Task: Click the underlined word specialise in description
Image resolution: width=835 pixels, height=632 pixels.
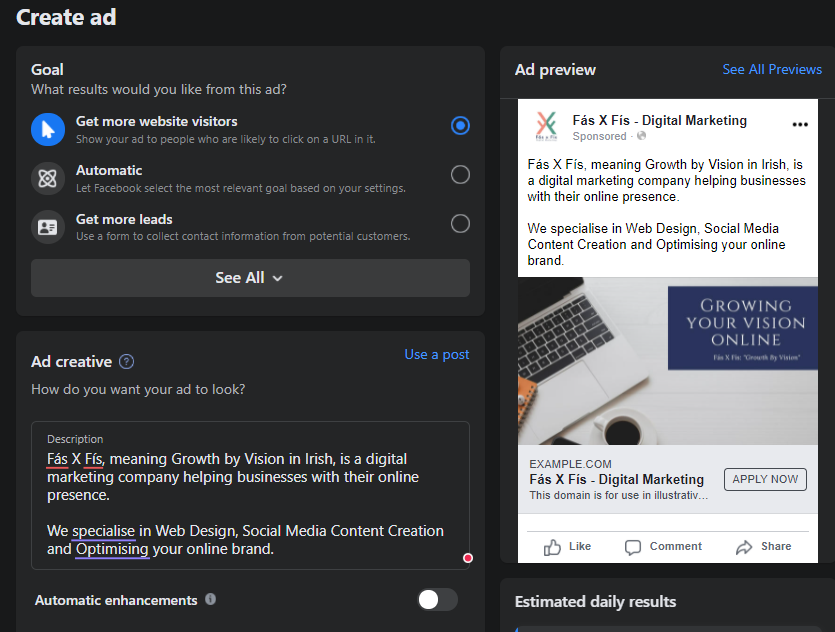Action: tap(104, 531)
